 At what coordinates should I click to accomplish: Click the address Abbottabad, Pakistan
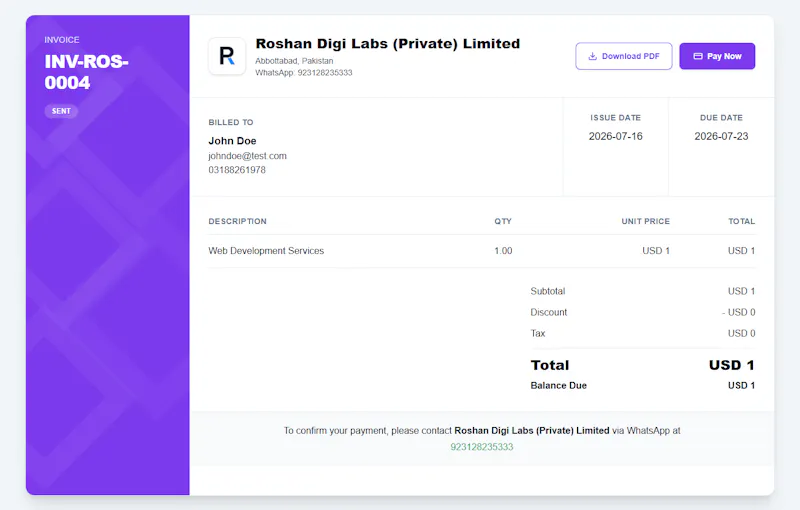tap(294, 61)
